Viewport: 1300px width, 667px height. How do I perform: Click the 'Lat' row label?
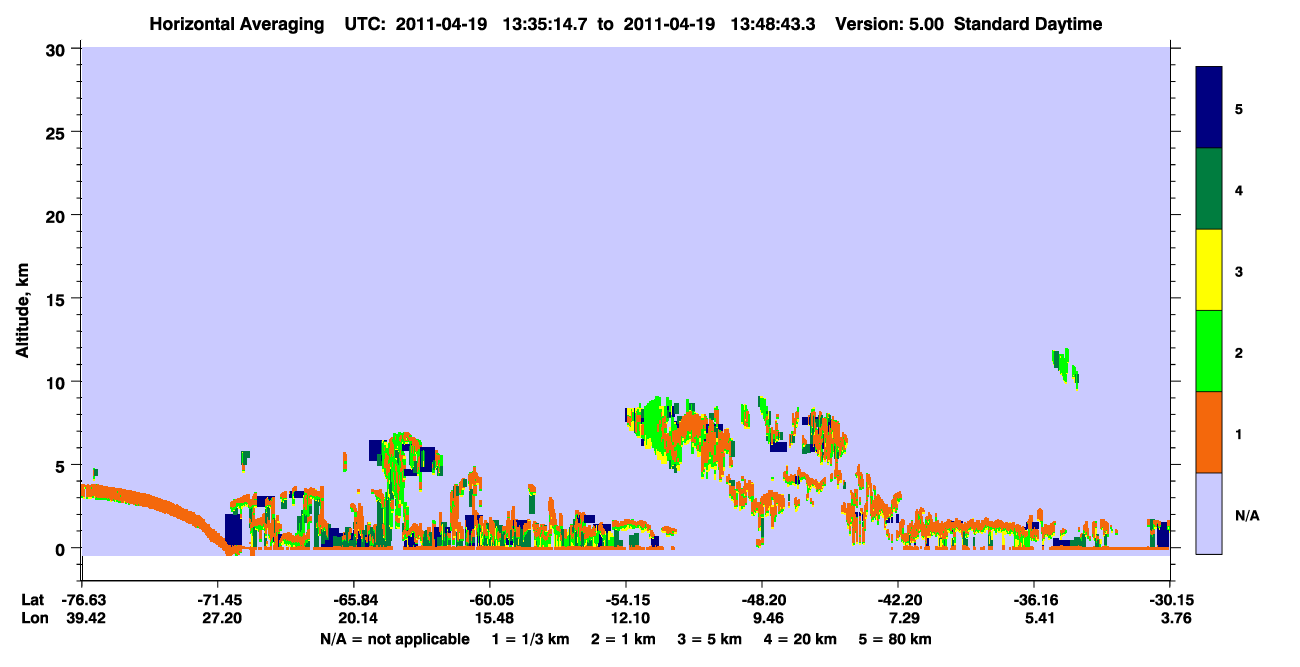pos(32,600)
